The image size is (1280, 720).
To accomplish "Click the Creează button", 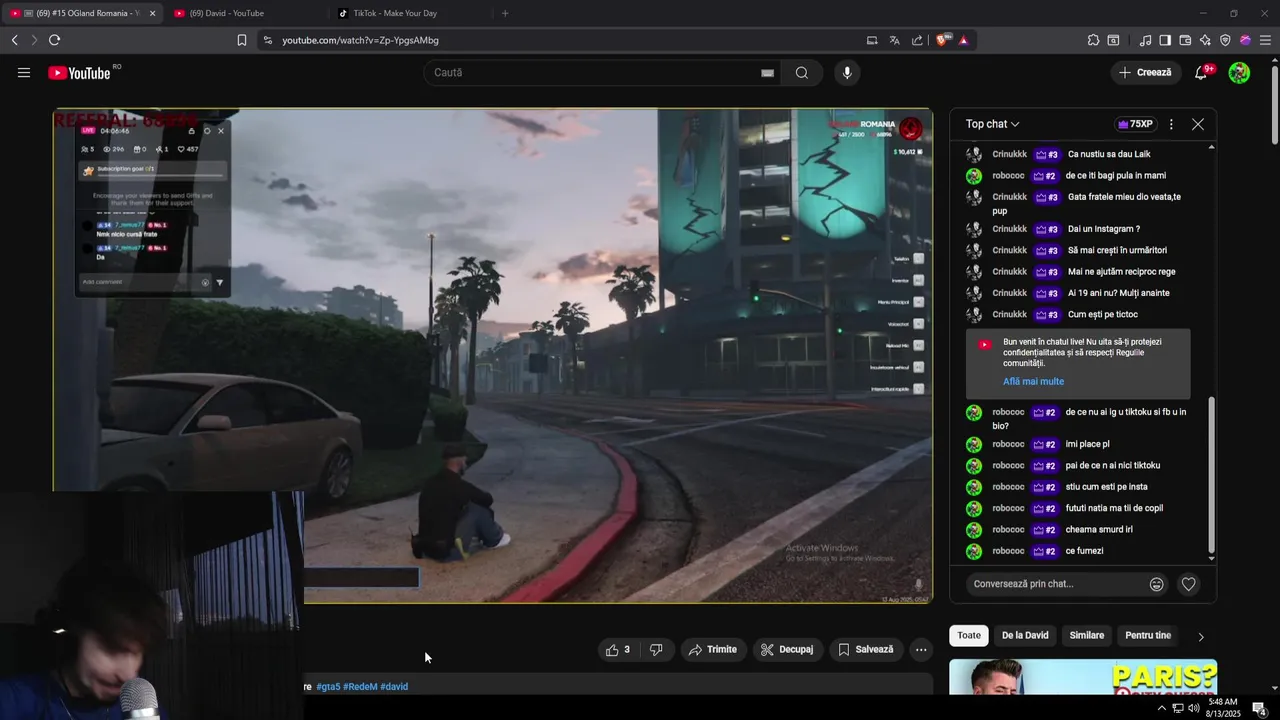I will (x=1145, y=73).
